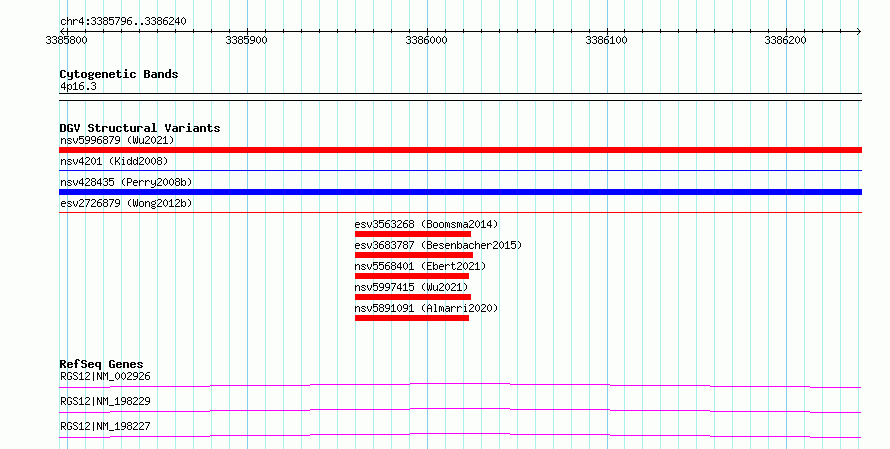Image resolution: width=890 pixels, height=449 pixels.
Task: Click the magenta RGS12 NM_198227 transcript line
Action: (460, 435)
